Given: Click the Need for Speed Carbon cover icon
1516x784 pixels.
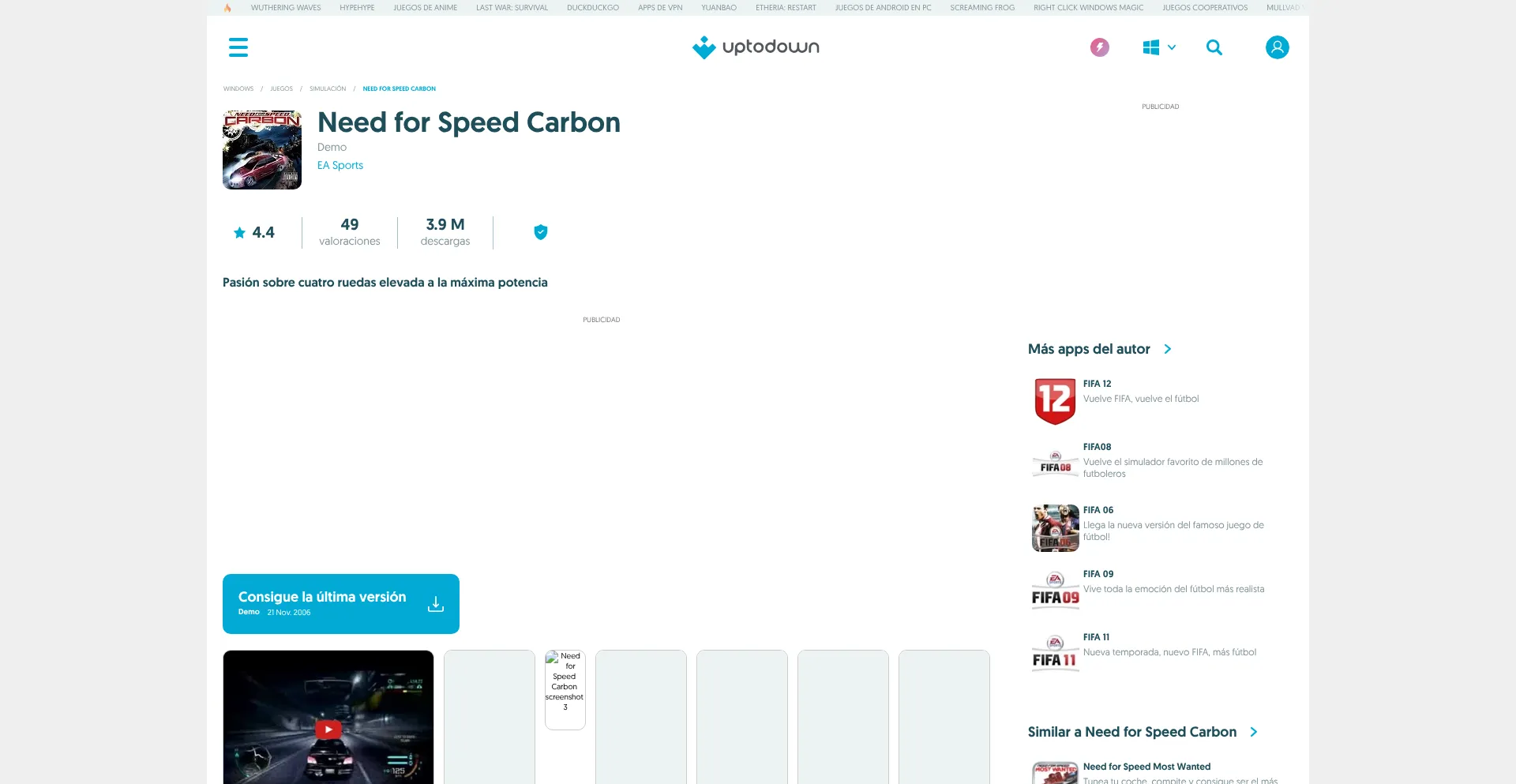Looking at the screenshot, I should pyautogui.click(x=262, y=150).
